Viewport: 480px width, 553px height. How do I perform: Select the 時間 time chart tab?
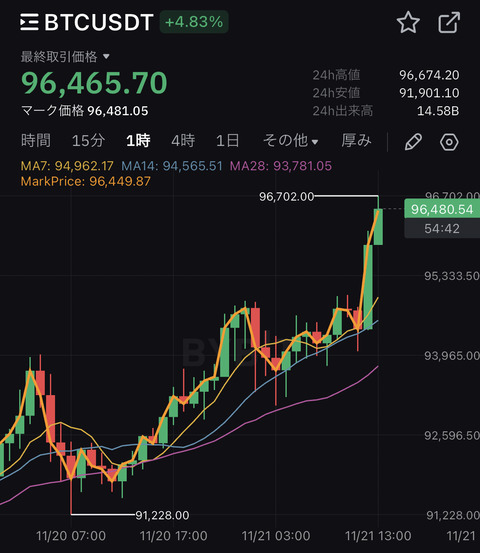(x=36, y=141)
